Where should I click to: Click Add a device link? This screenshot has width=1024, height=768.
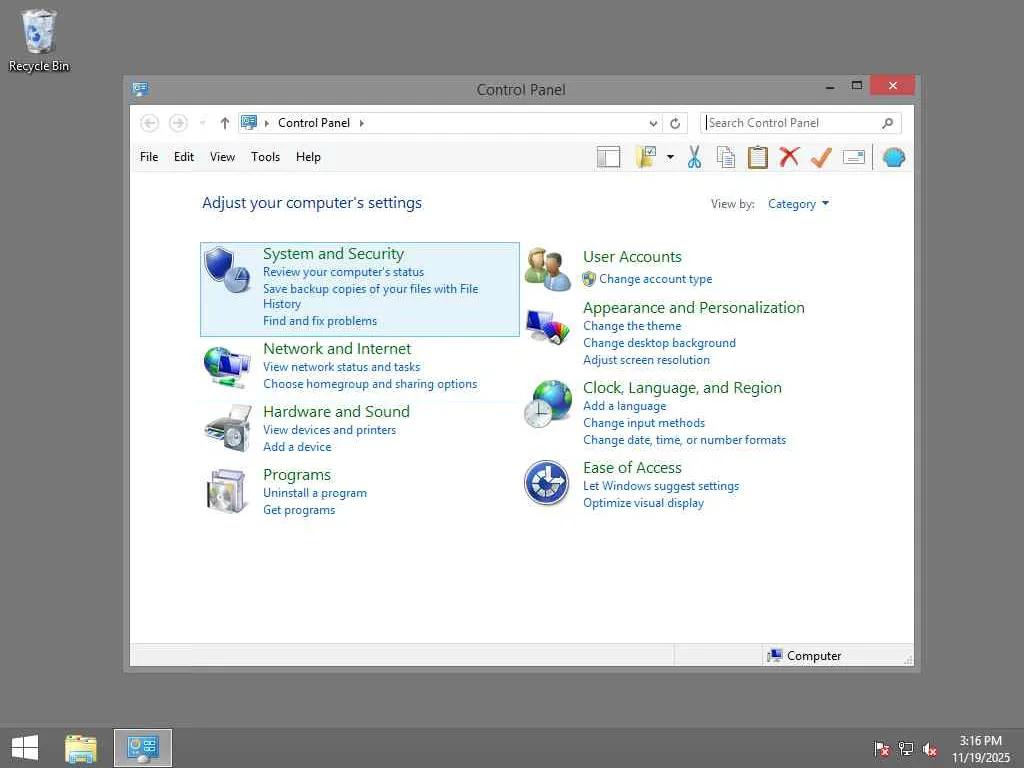(297, 447)
